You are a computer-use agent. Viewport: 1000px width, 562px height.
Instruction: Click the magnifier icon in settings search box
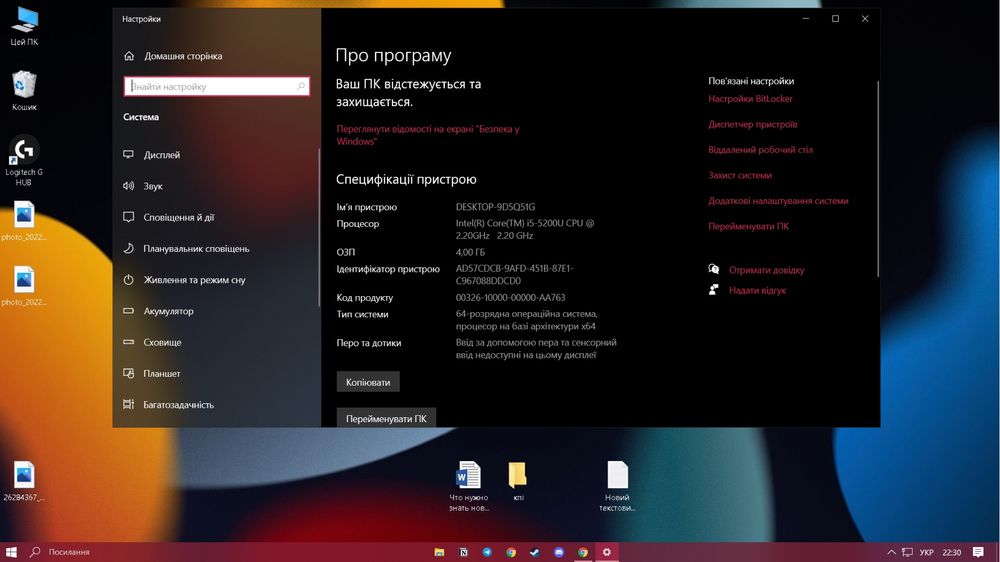click(301, 86)
